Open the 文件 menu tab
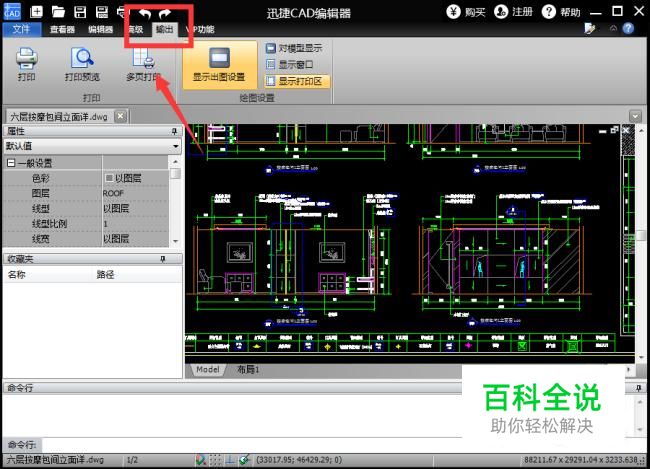 22,29
